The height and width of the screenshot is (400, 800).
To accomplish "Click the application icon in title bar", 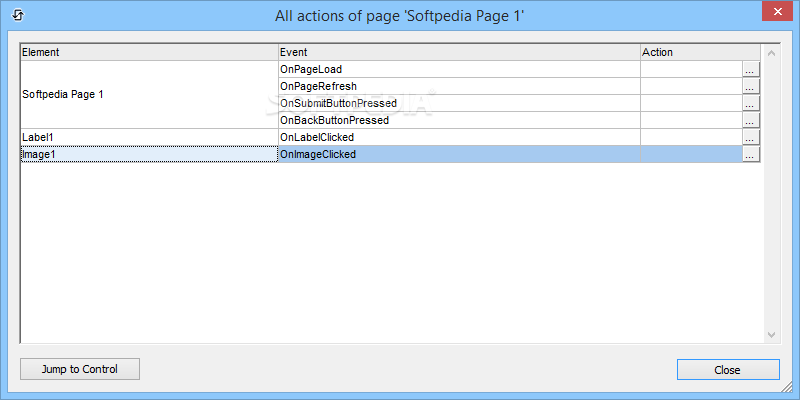I will tap(17, 15).
